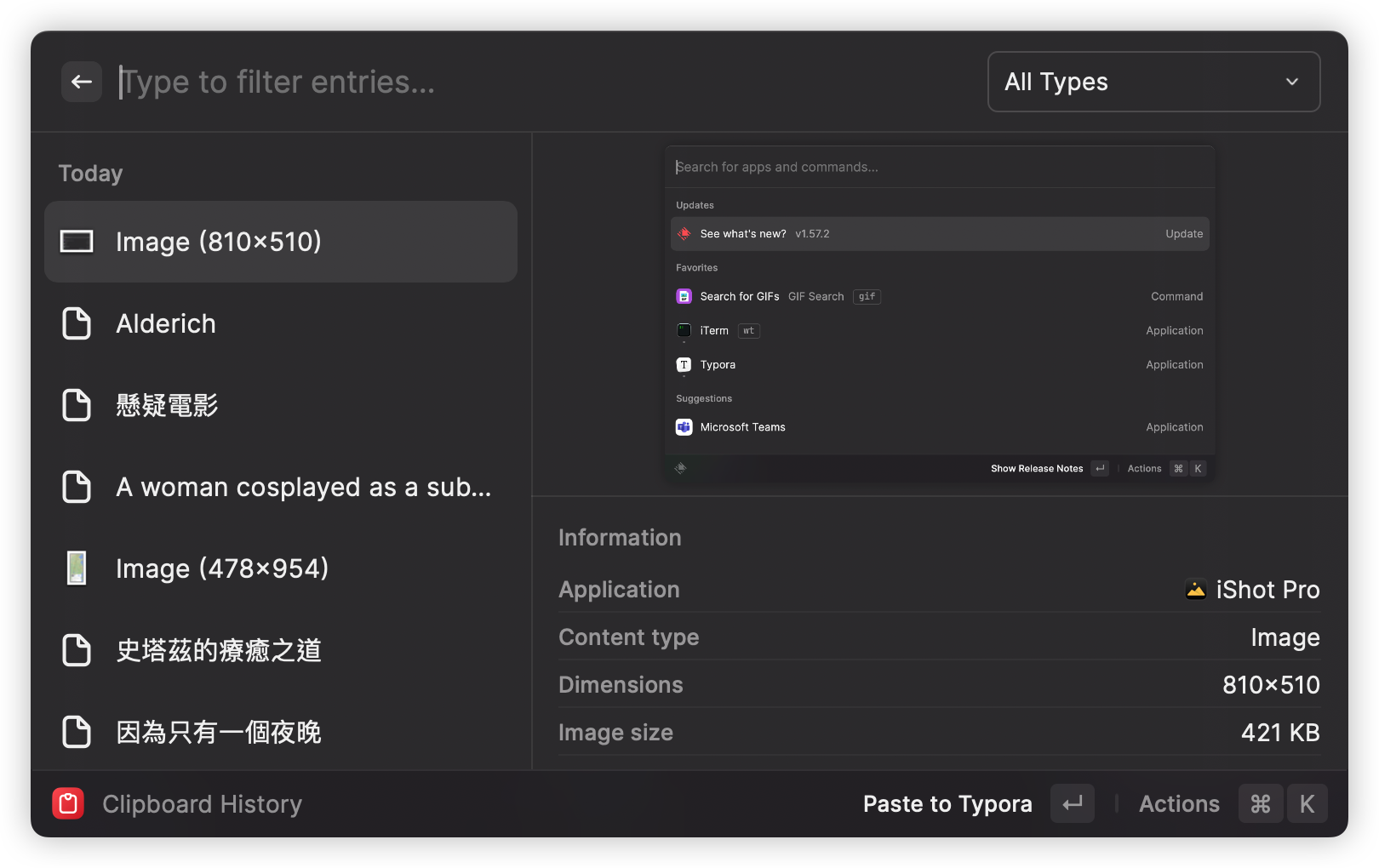Click the Content type Image value
Viewport: 1379px width, 868px height.
point(1285,637)
